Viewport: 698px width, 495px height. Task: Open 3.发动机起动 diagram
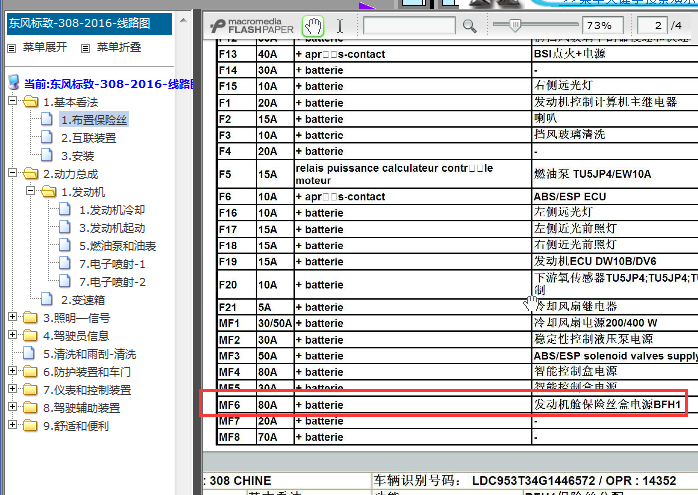(x=112, y=228)
